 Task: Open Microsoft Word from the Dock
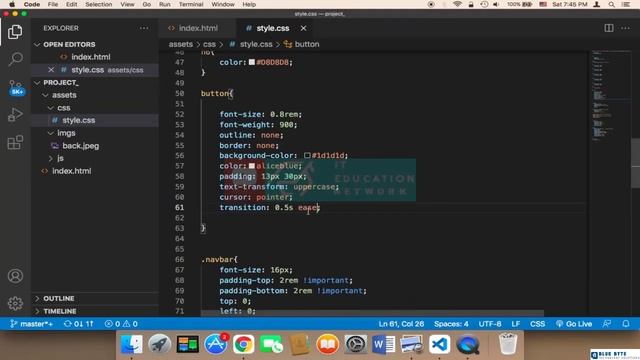383,344
